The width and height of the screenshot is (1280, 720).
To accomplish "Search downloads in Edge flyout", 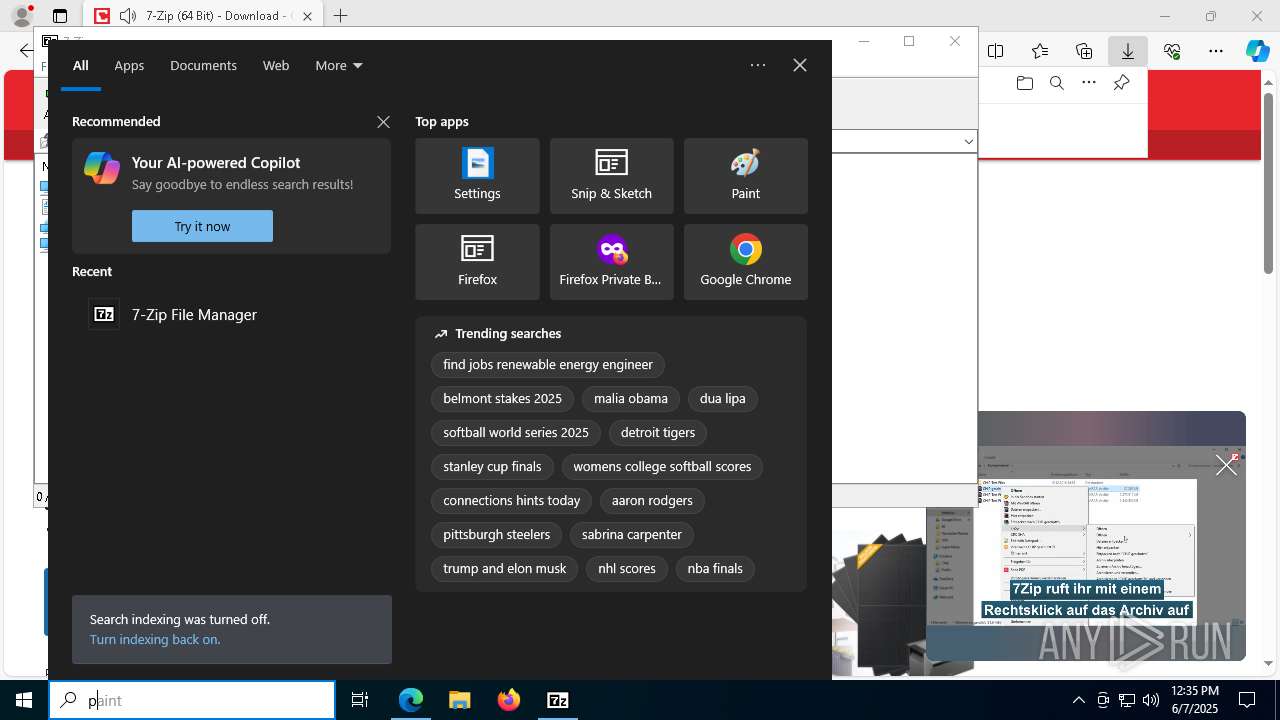I will (x=1056, y=83).
